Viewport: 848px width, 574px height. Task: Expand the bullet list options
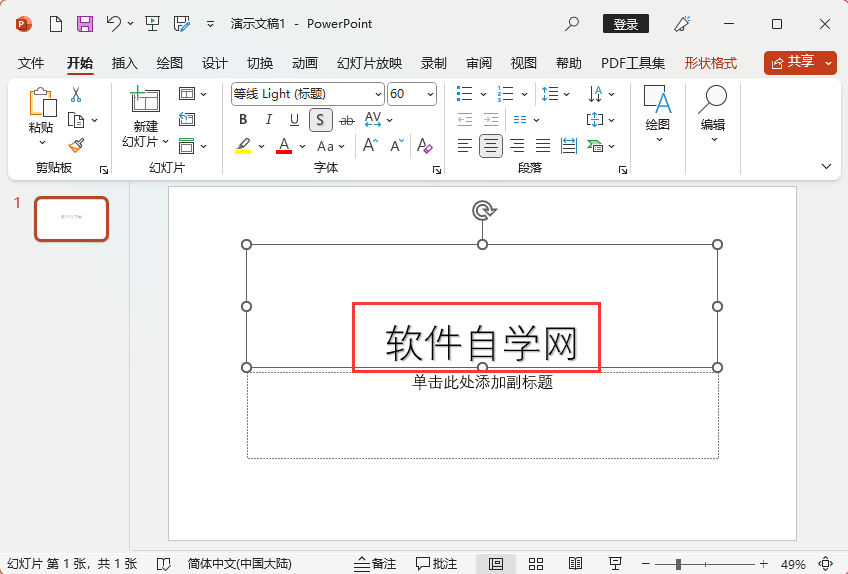pos(483,94)
